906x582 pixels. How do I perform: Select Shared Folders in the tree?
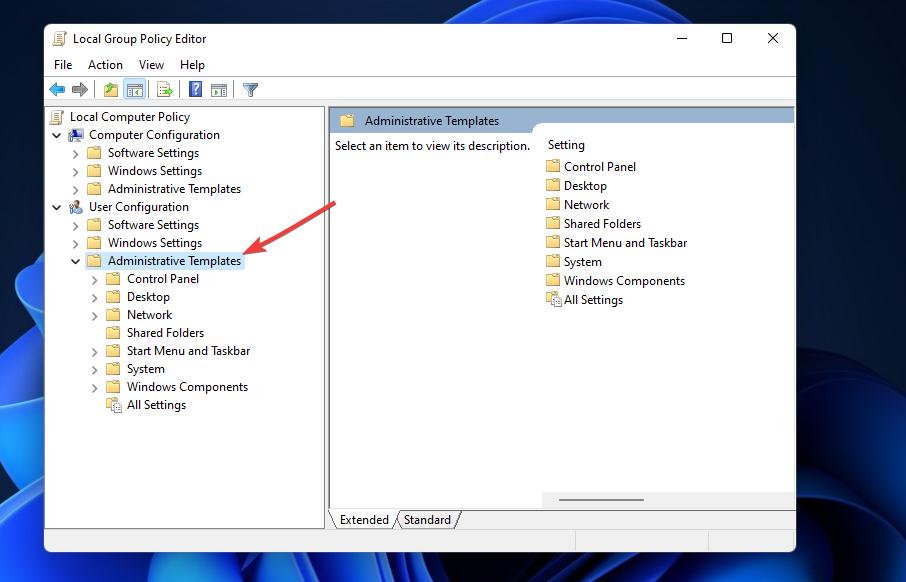[165, 333]
